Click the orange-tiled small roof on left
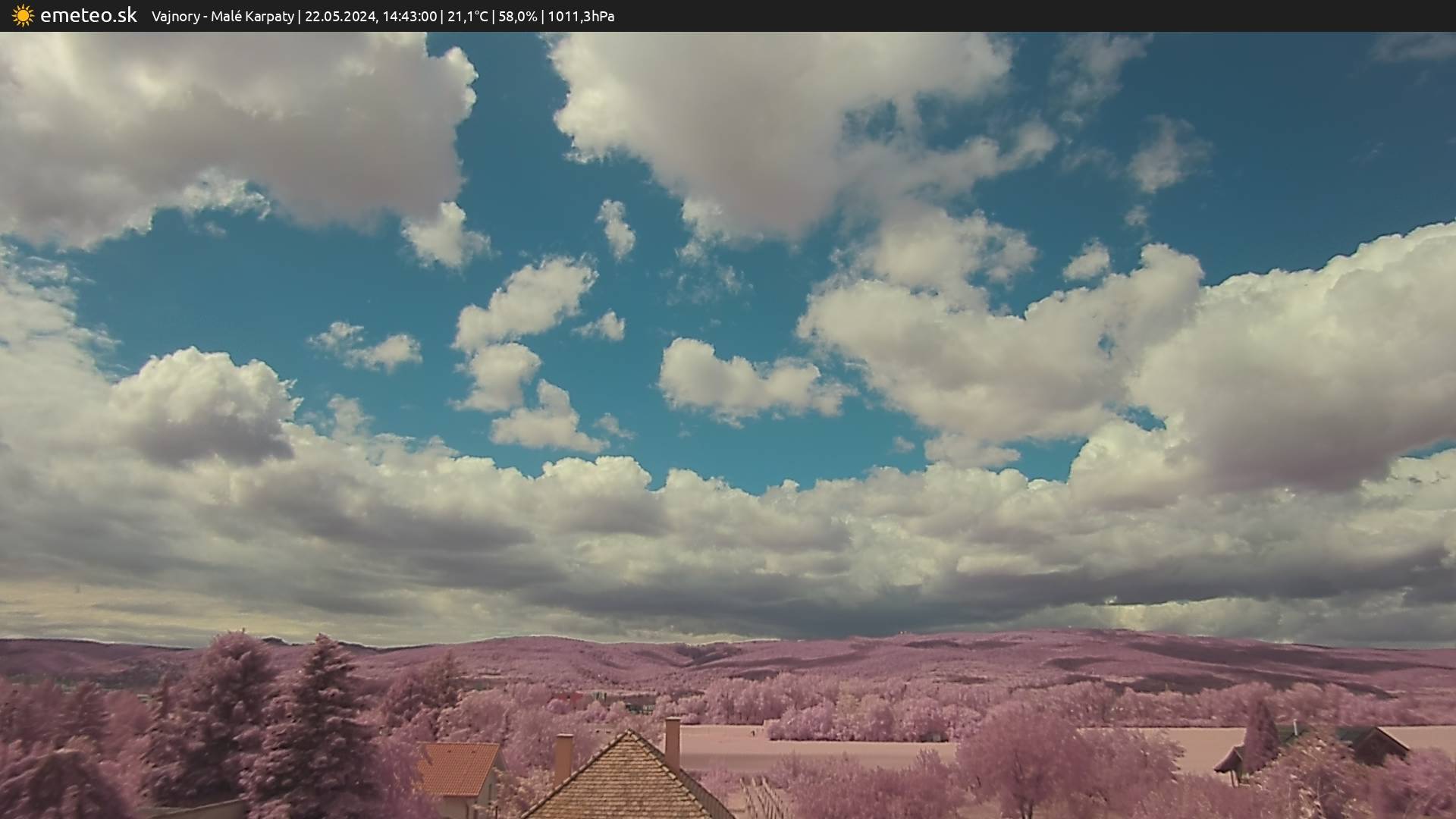Image resolution: width=1456 pixels, height=819 pixels. tap(457, 768)
